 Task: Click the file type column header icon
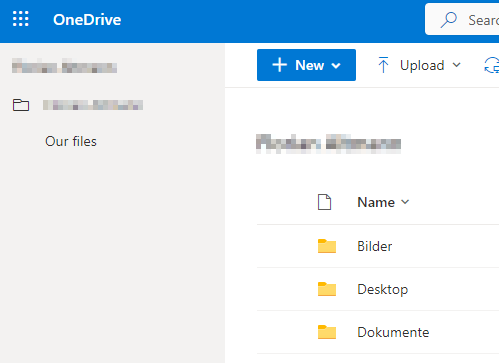tap(324, 202)
